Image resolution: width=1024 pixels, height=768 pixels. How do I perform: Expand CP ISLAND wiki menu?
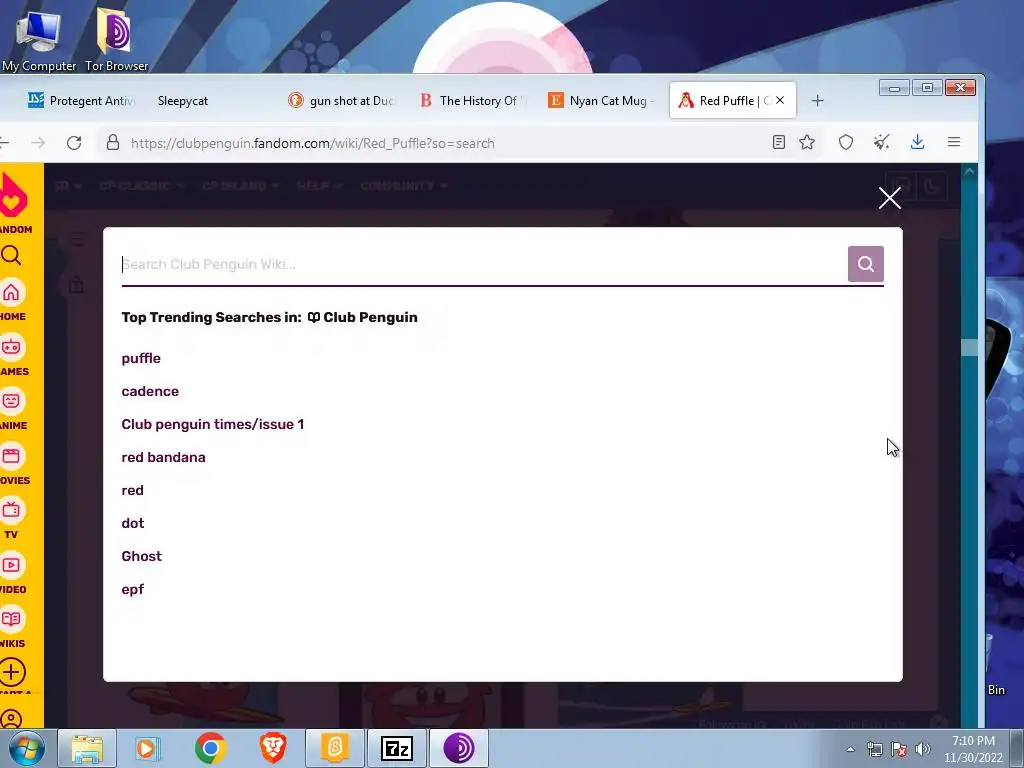pos(240,186)
